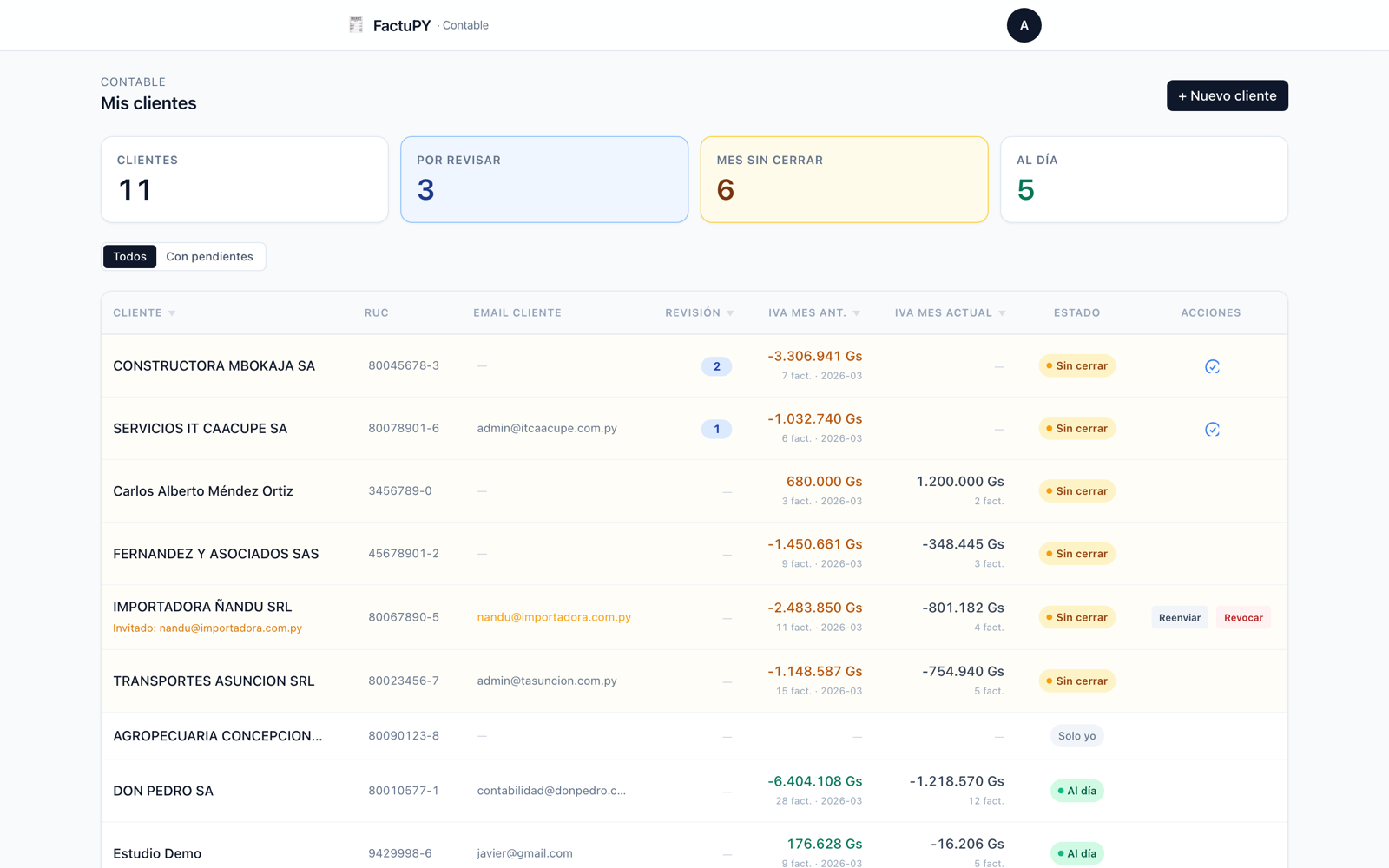Image resolution: width=1389 pixels, height=868 pixels.
Task: Open client TRANSPORTES ASUNCION SRL
Action: 214,681
